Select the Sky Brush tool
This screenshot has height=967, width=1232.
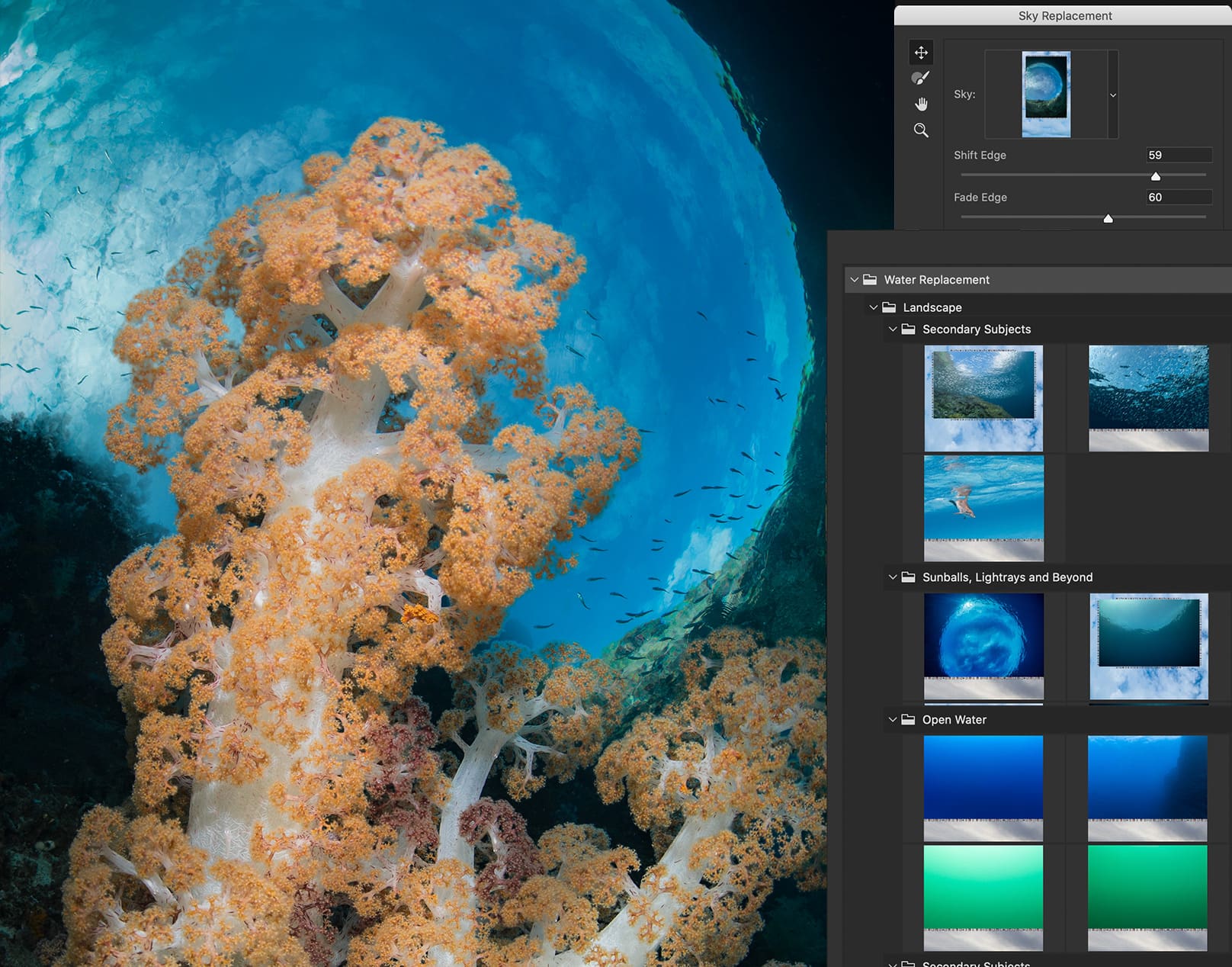pos(921,78)
